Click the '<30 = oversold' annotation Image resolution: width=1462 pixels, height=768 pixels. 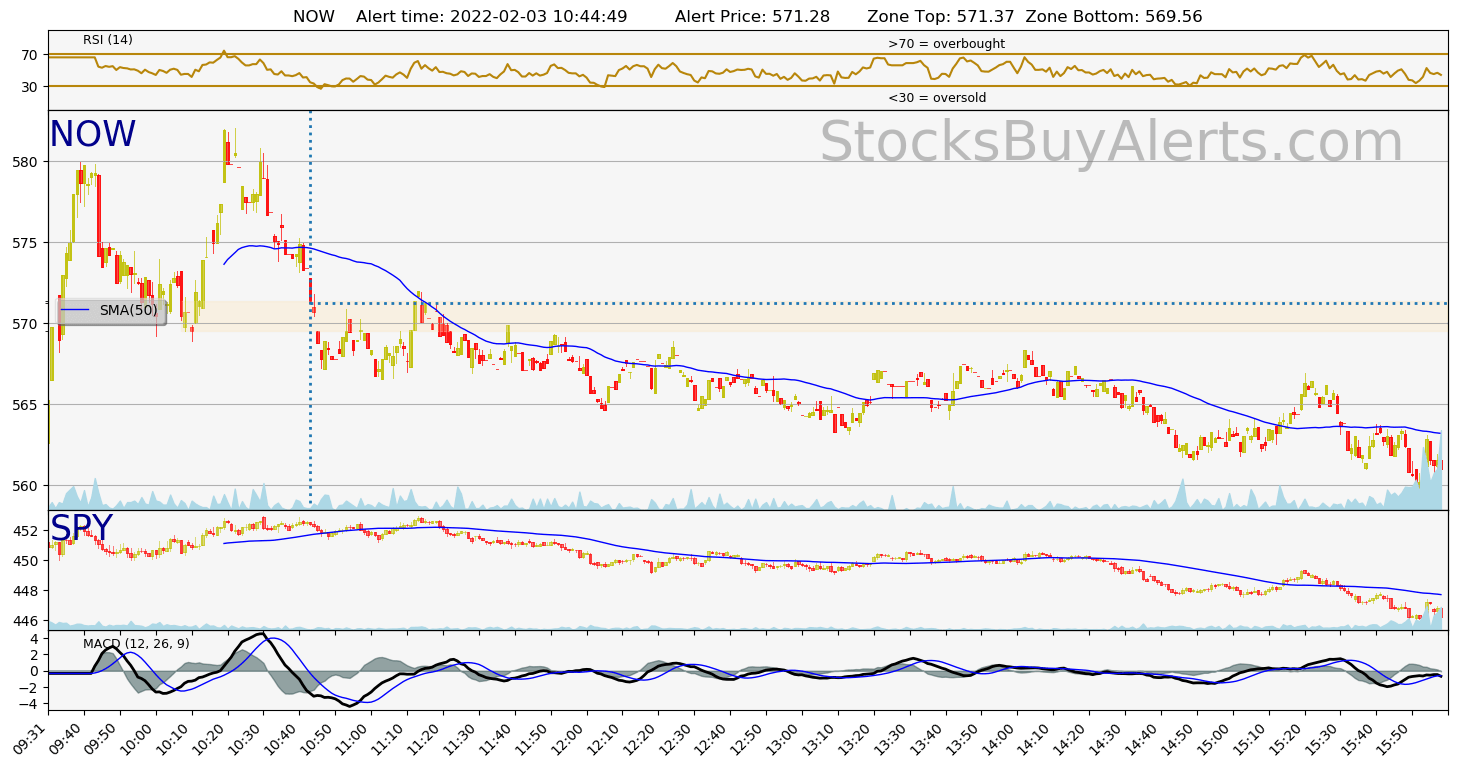(x=937, y=98)
